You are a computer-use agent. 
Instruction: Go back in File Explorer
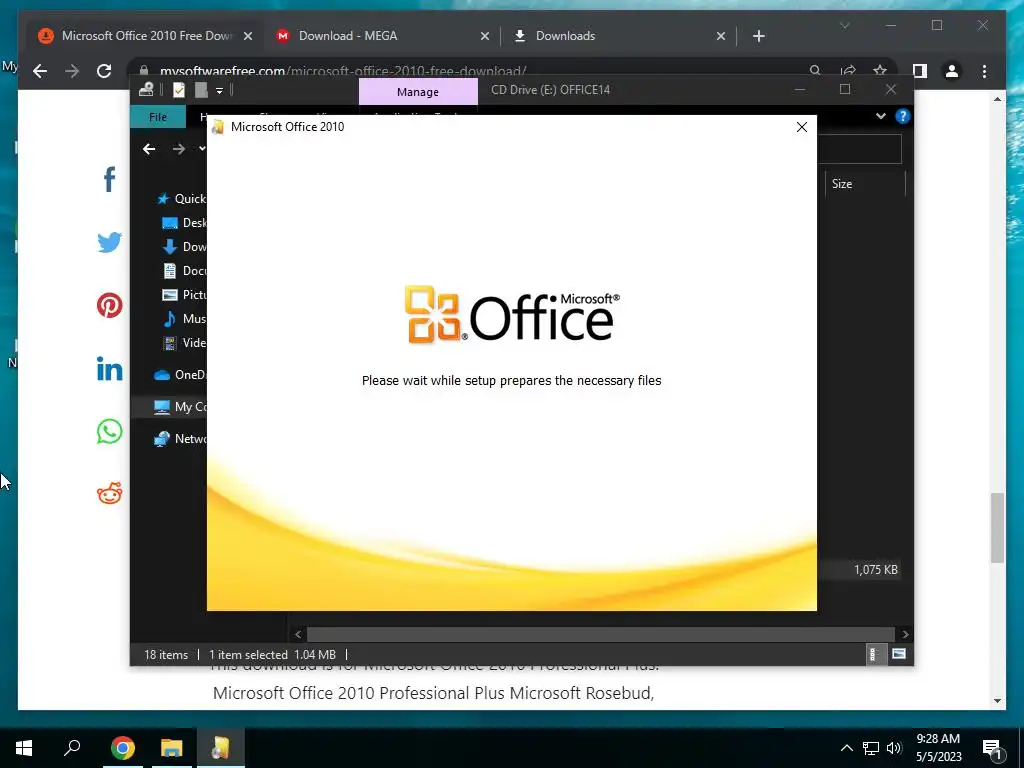tap(149, 150)
